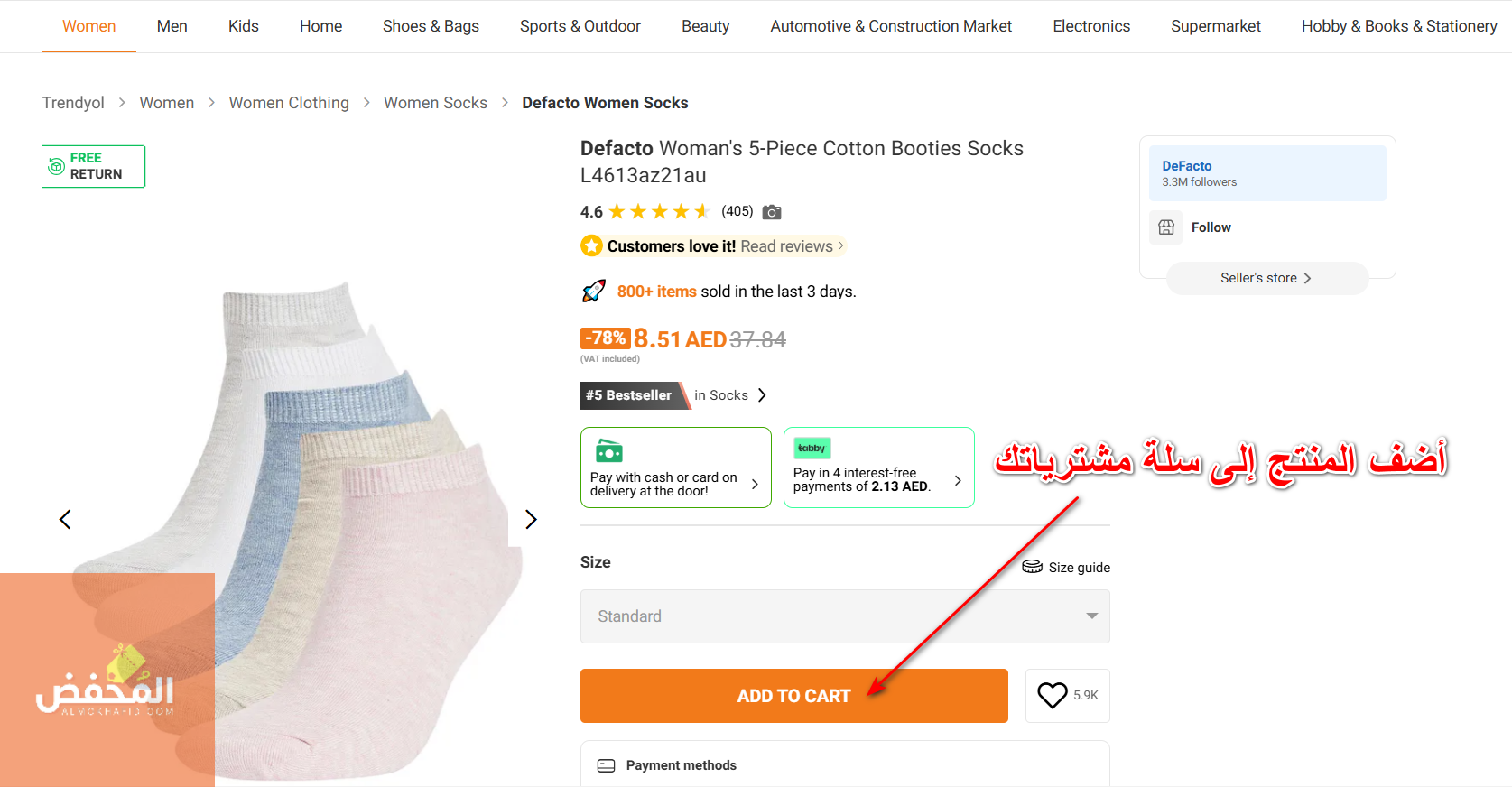The height and width of the screenshot is (787, 1512).
Task: Open review photos camera icon
Action: coord(772,212)
